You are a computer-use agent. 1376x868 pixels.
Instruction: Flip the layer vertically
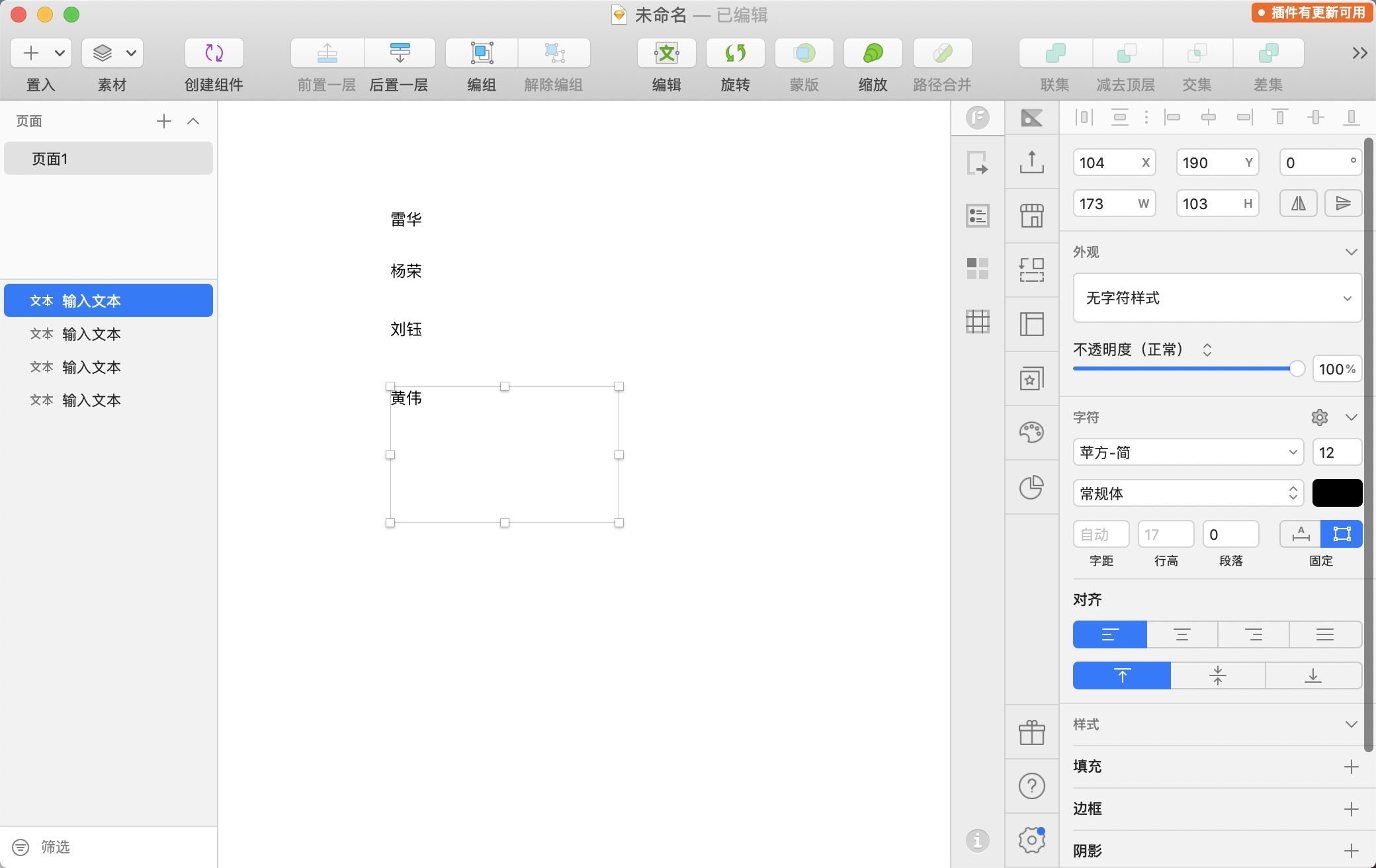click(1344, 203)
